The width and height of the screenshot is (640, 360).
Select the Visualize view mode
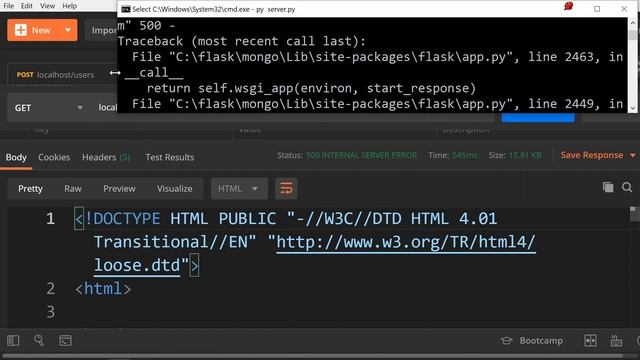174,189
